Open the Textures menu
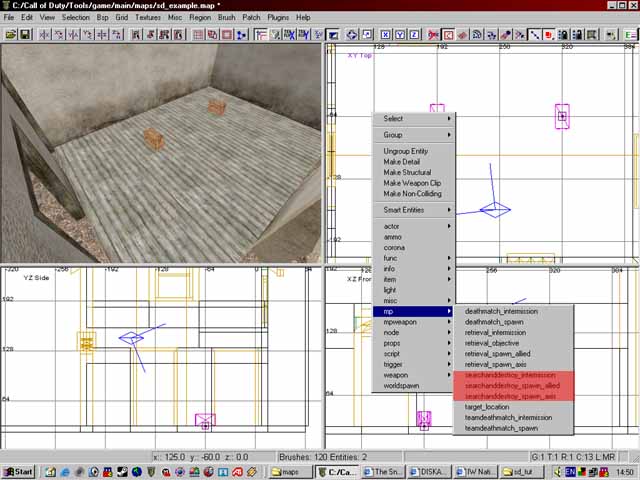Image resolution: width=640 pixels, height=480 pixels. pos(148,17)
